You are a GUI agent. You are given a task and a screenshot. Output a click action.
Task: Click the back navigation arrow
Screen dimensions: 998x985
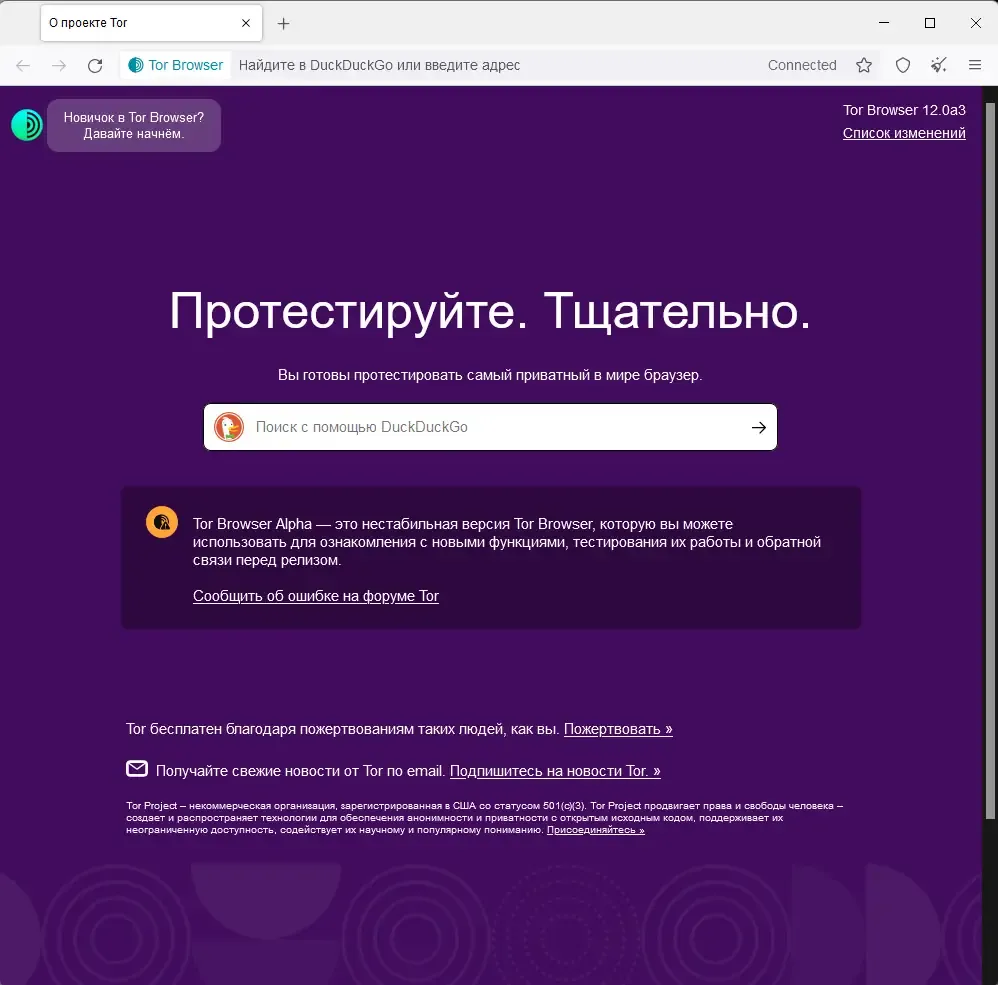tap(23, 66)
